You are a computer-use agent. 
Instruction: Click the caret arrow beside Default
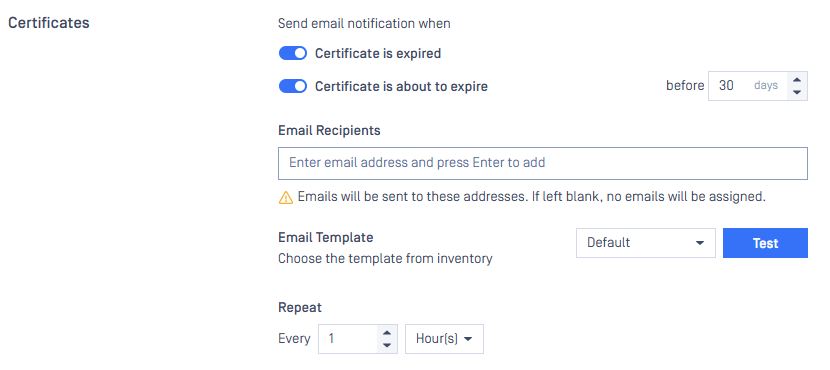[x=700, y=243]
